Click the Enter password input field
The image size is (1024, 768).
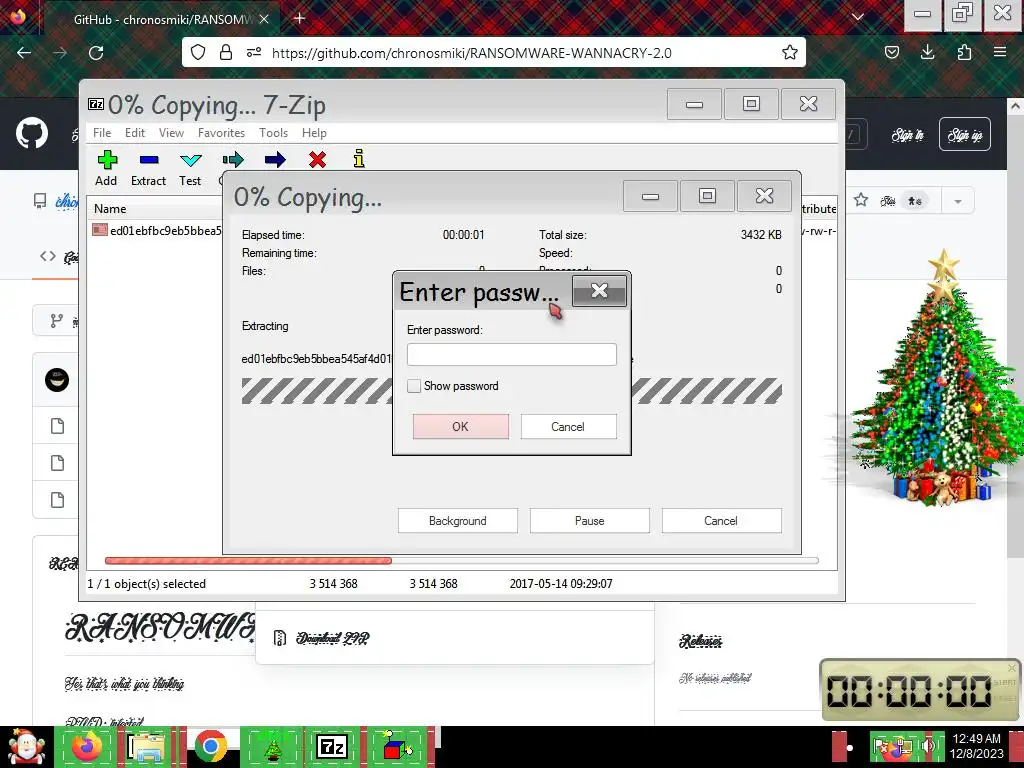pos(511,355)
